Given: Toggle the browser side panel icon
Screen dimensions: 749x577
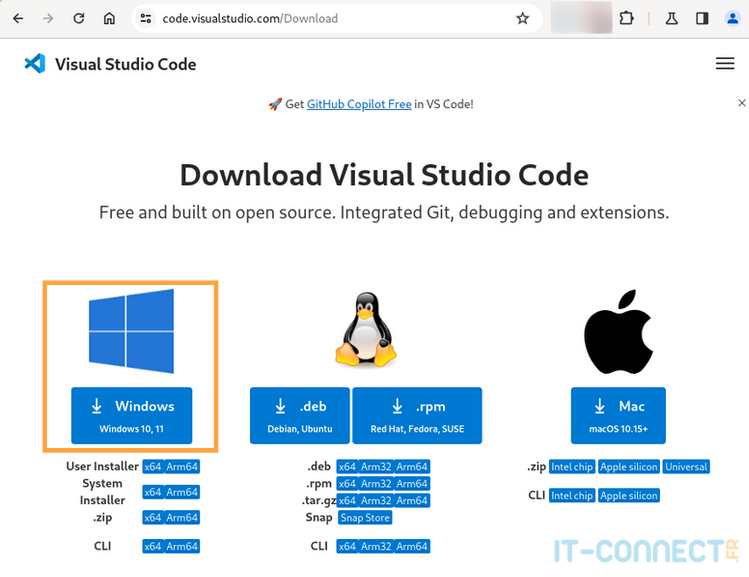Looking at the screenshot, I should point(702,18).
